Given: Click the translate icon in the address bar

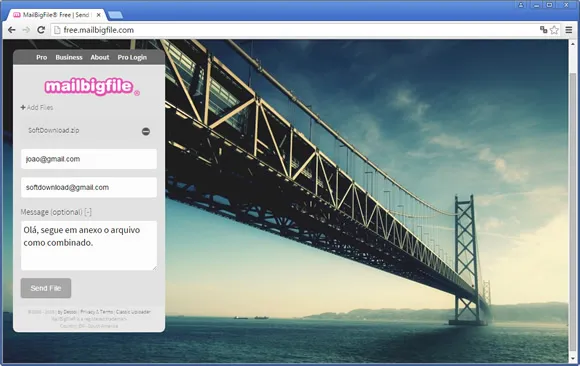Looking at the screenshot, I should pyautogui.click(x=543, y=30).
